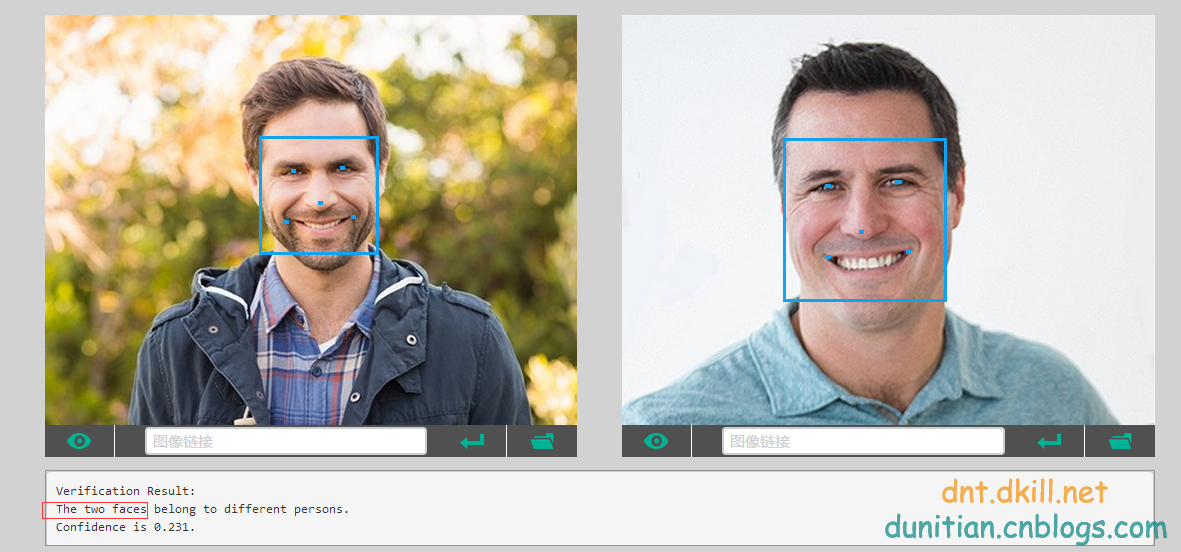Viewport: 1181px width, 552px height.
Task: Open the folder icon under the right photo
Action: 1120,441
